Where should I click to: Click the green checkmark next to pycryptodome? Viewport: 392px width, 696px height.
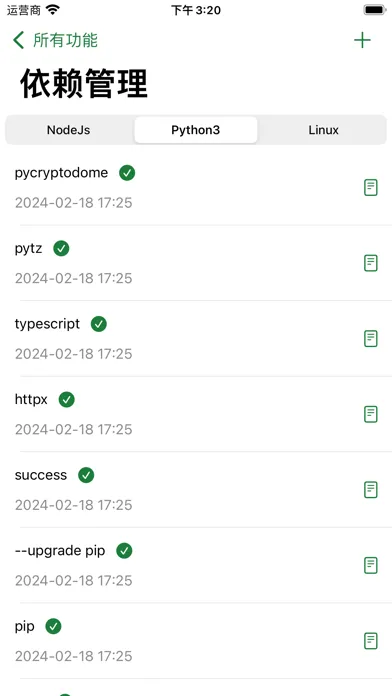tap(127, 173)
